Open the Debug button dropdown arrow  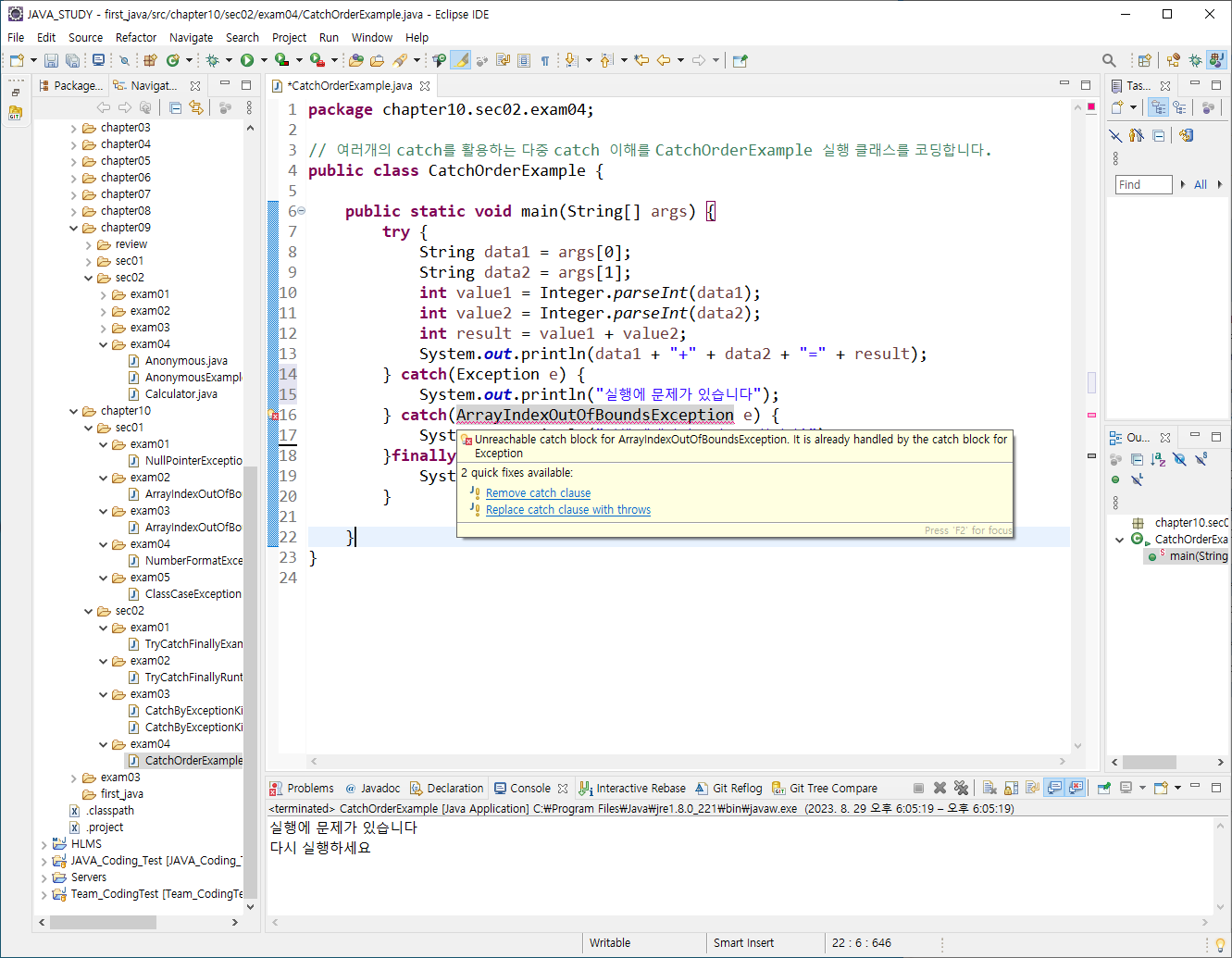point(229,60)
